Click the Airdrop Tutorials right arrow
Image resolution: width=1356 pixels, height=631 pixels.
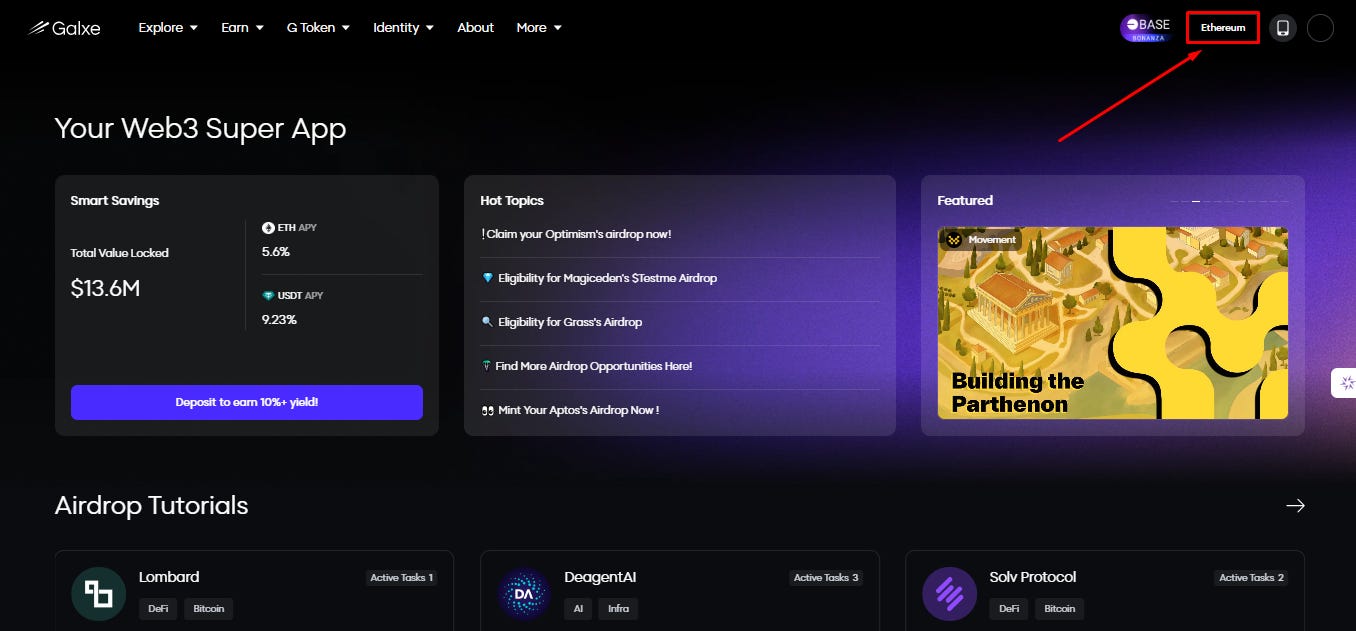click(1295, 506)
